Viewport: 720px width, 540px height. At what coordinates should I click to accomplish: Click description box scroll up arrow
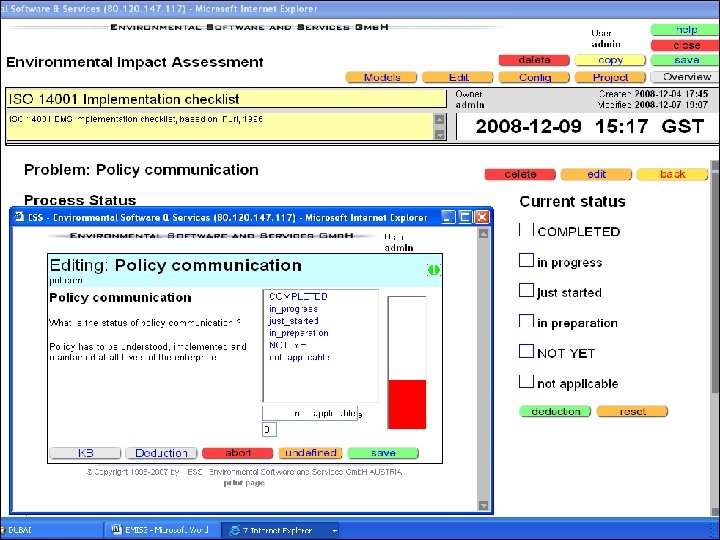click(x=439, y=119)
